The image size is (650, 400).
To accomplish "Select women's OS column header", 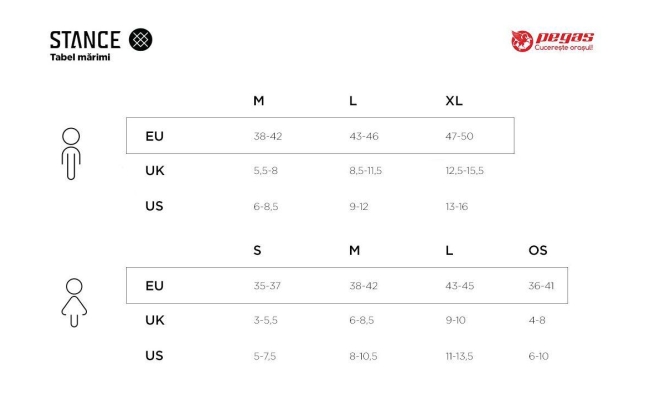I will (538, 250).
